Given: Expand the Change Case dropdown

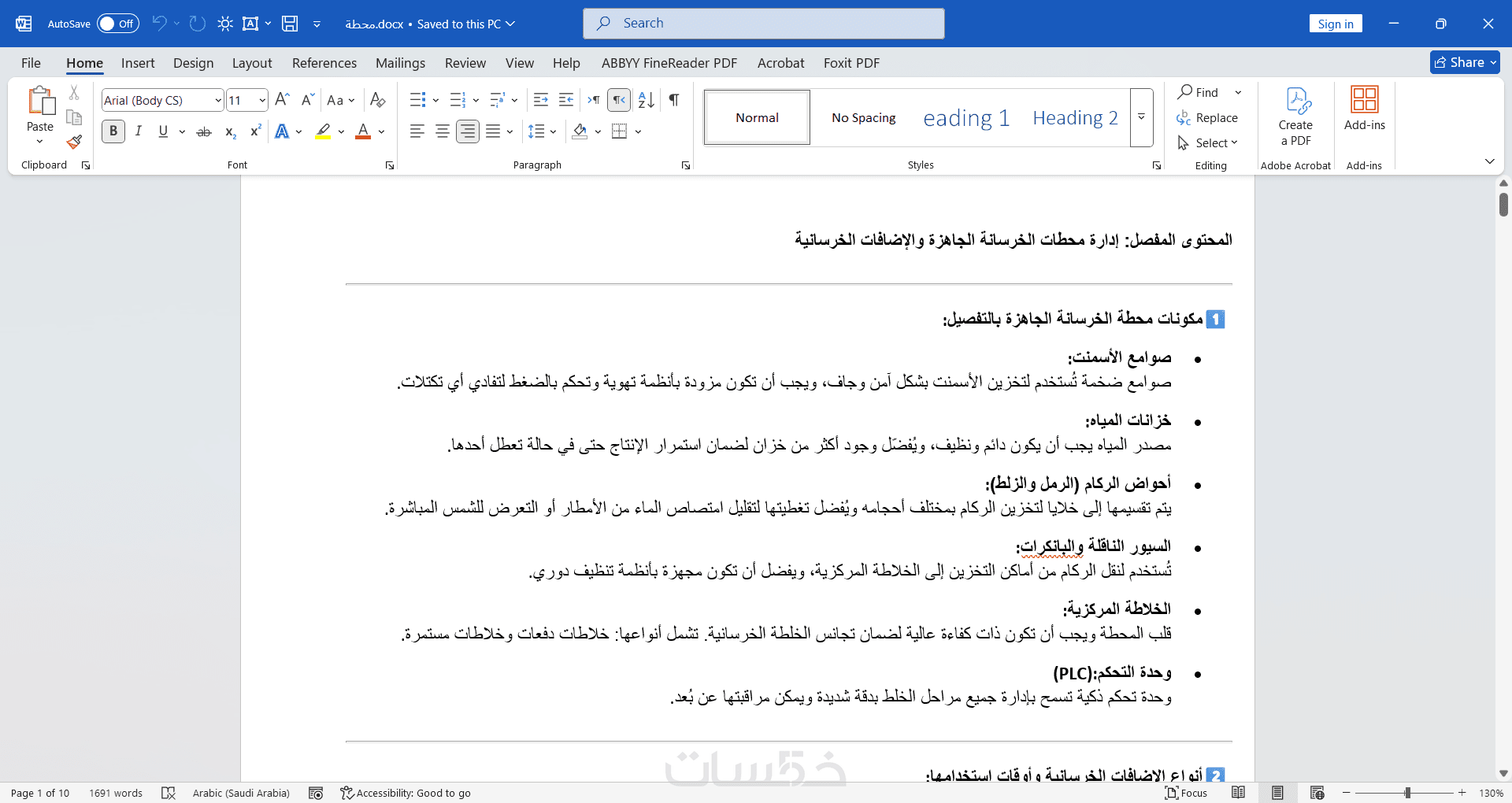Looking at the screenshot, I should click(351, 100).
